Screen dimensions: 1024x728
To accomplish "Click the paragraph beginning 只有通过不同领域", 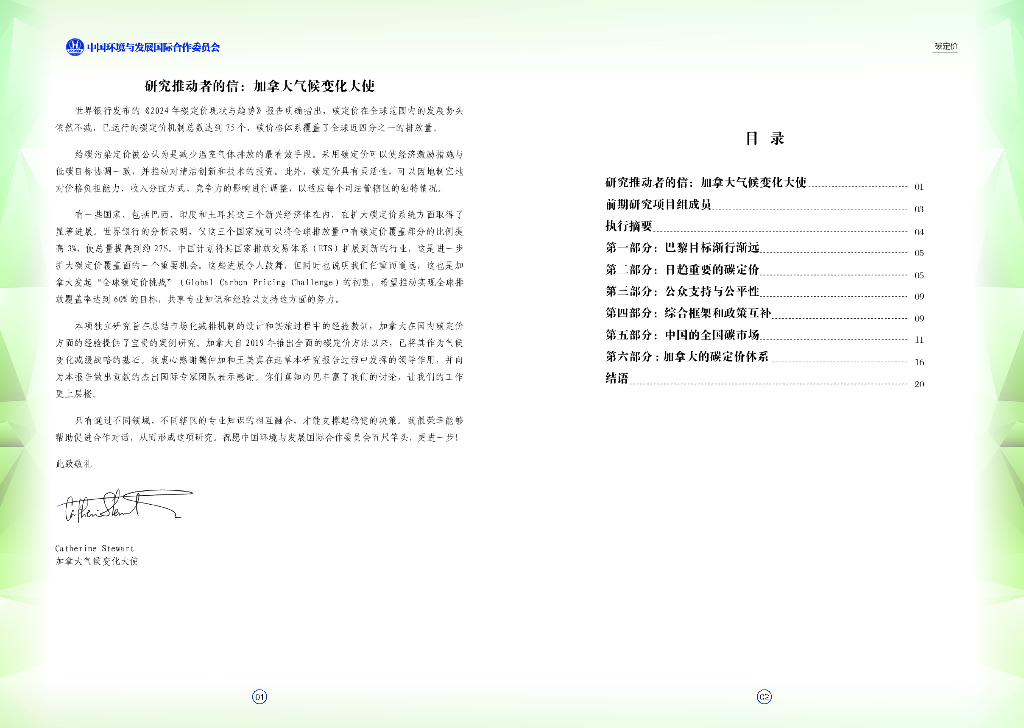I will pos(259,429).
